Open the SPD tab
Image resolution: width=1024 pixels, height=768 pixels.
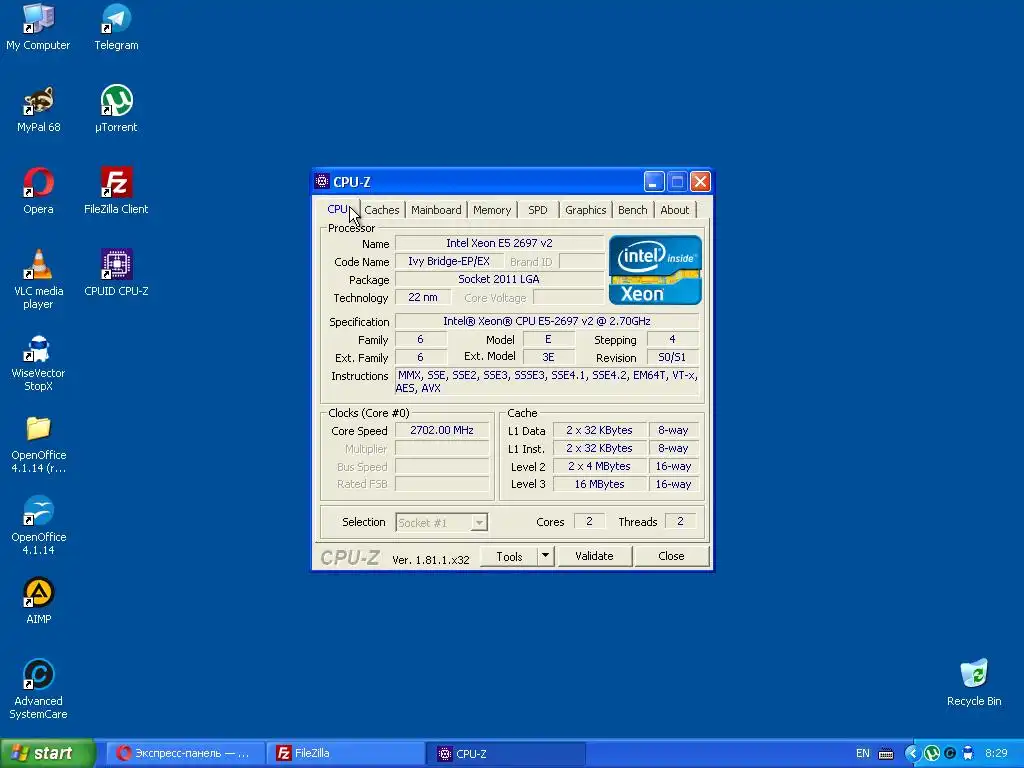click(537, 210)
